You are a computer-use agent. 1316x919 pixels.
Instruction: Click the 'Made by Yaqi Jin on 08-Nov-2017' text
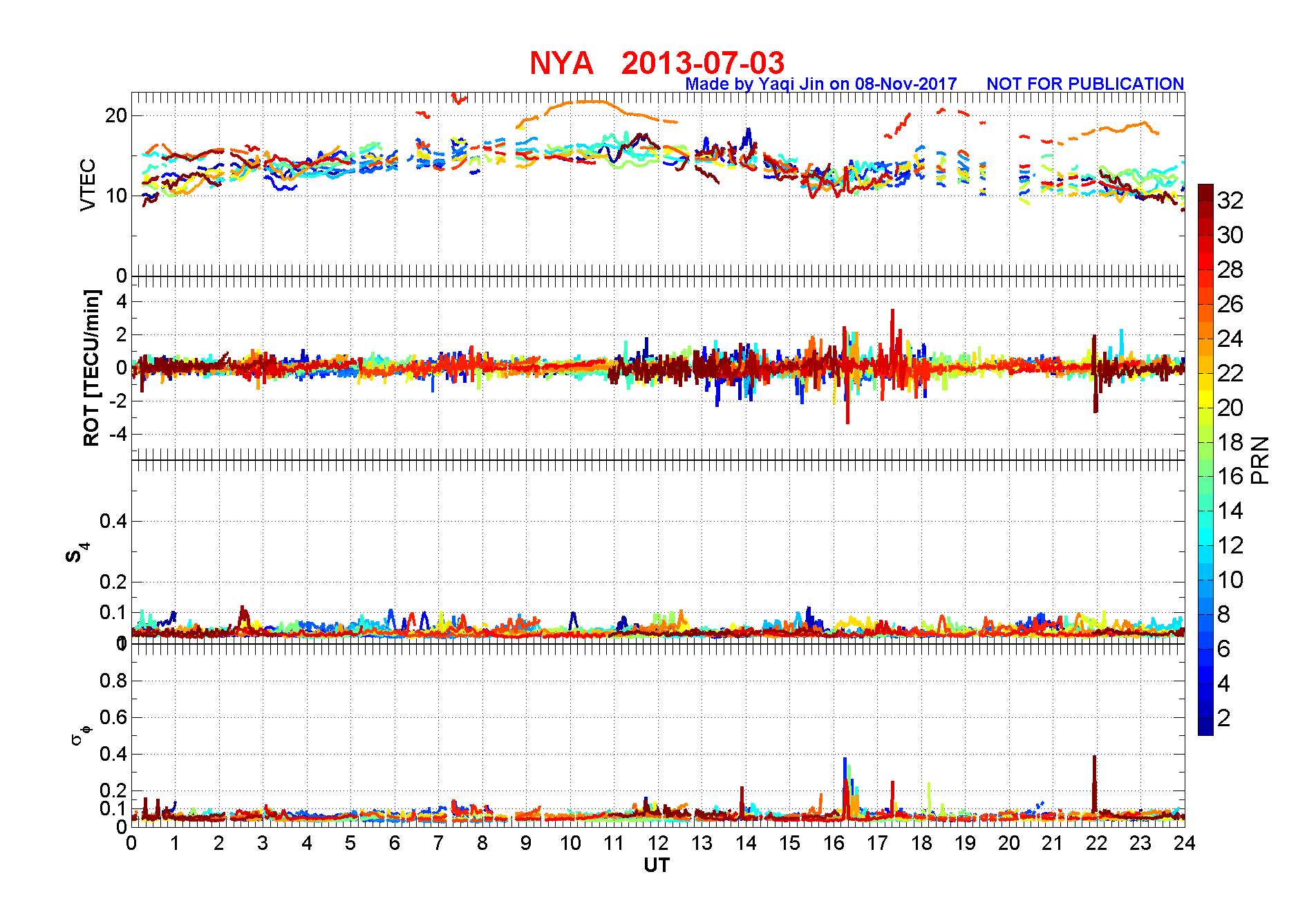[821, 84]
